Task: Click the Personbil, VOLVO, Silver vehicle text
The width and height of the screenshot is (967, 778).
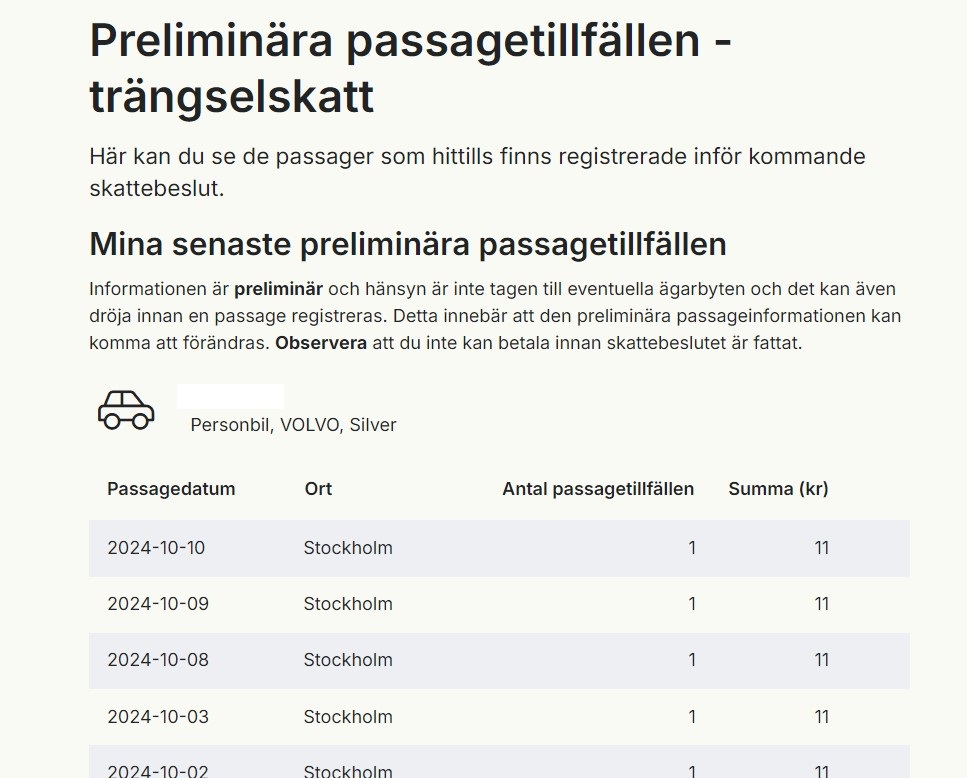Action: [293, 425]
